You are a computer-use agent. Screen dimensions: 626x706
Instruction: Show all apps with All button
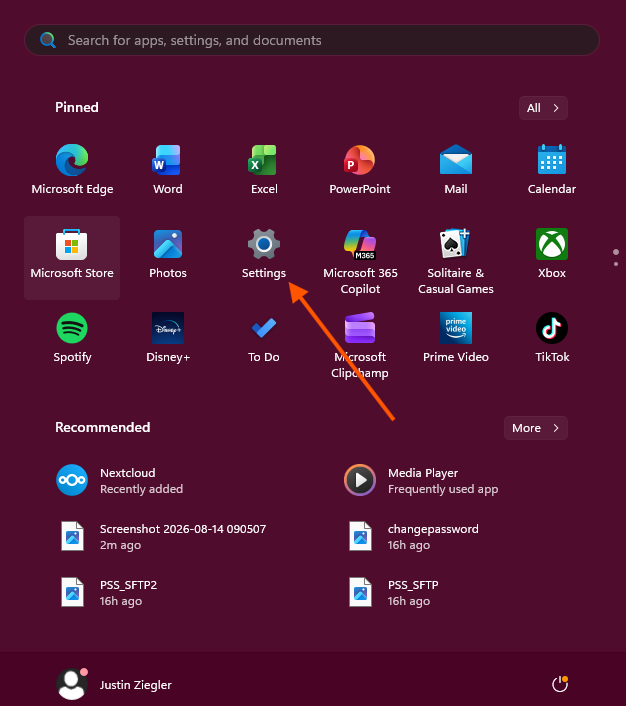(x=543, y=108)
